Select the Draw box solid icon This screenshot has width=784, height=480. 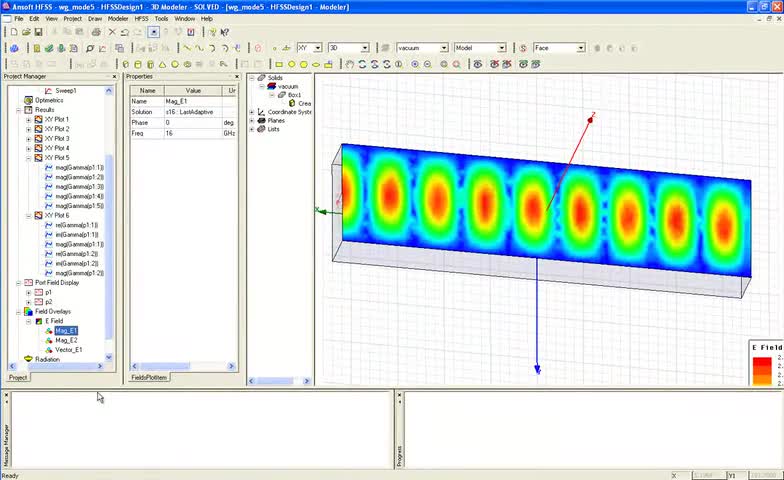[x=126, y=64]
